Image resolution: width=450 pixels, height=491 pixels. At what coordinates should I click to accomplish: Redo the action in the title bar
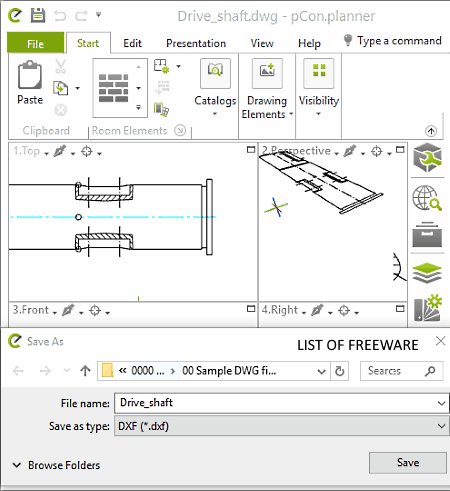click(81, 15)
